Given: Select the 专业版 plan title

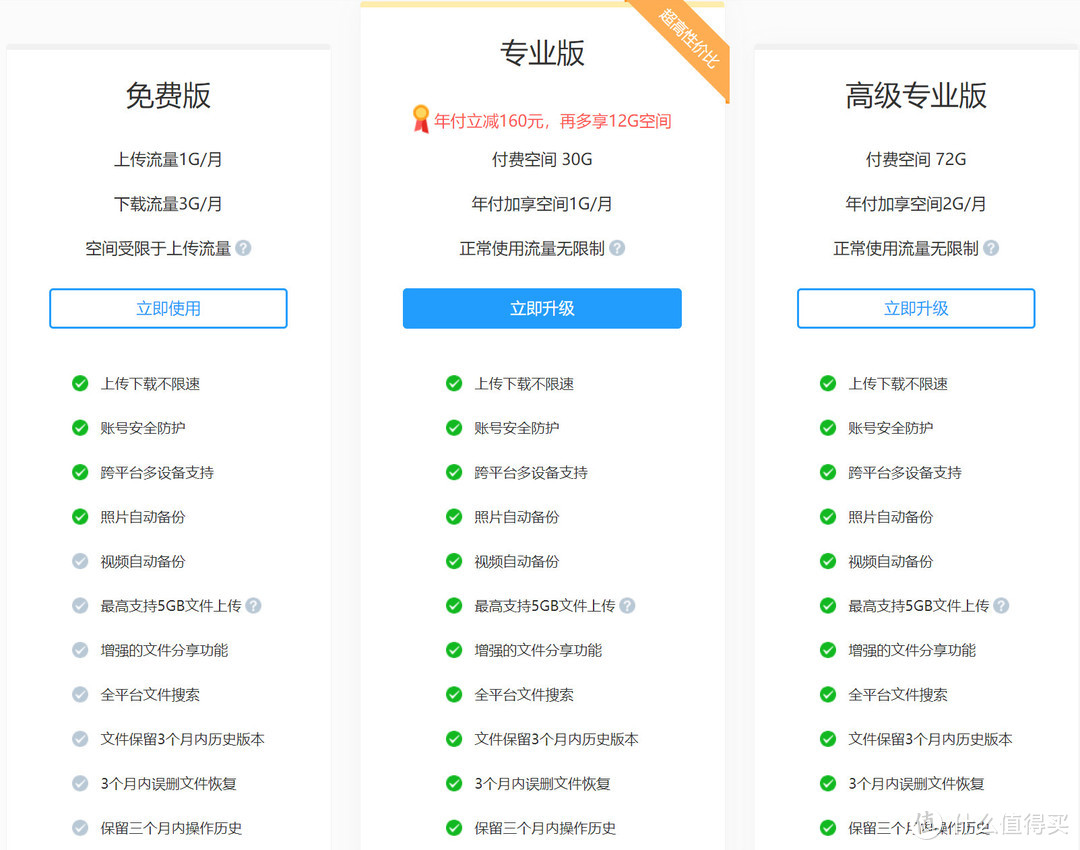Looking at the screenshot, I should tap(542, 53).
